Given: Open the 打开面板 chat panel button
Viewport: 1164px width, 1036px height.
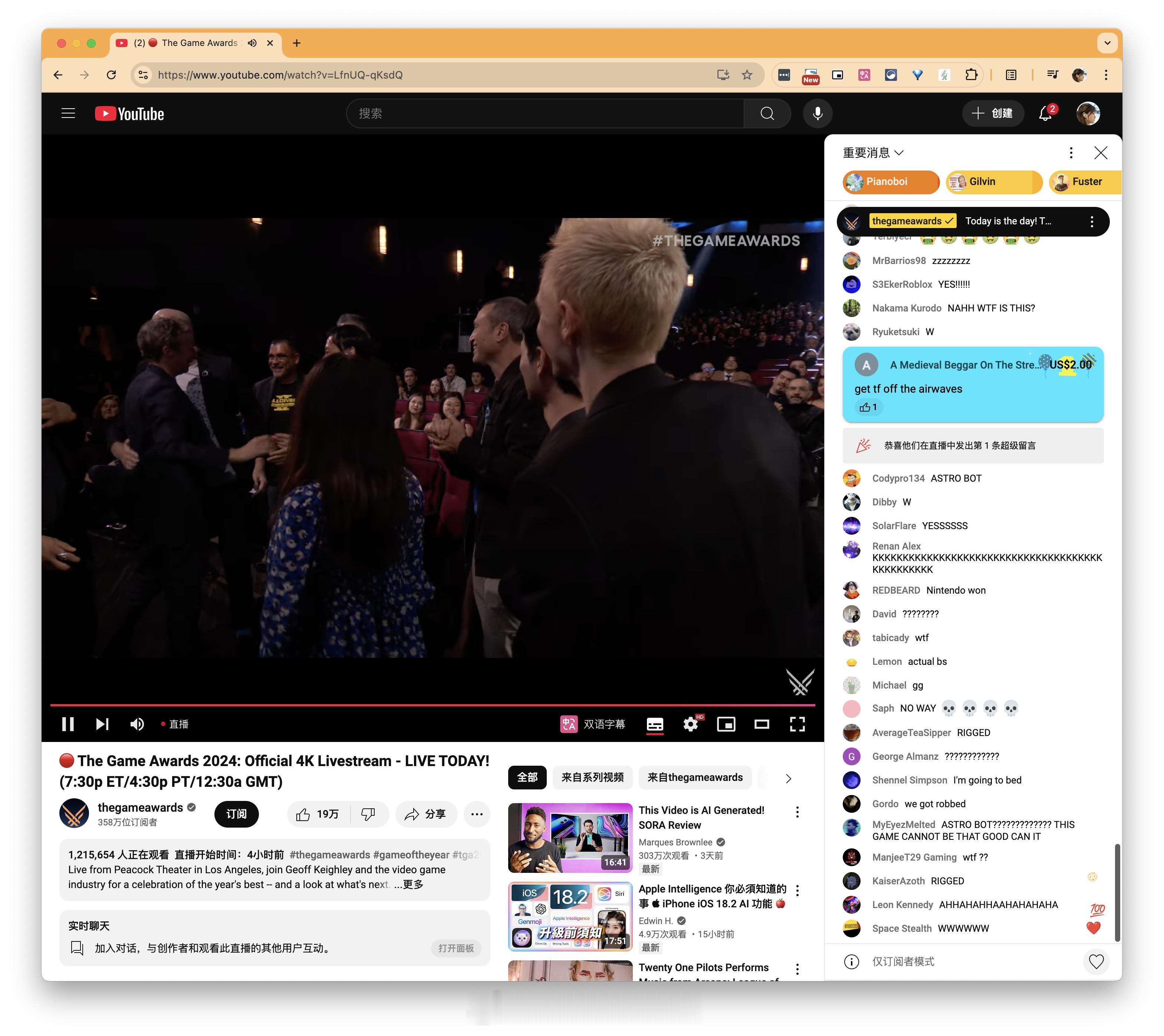Looking at the screenshot, I should 456,948.
